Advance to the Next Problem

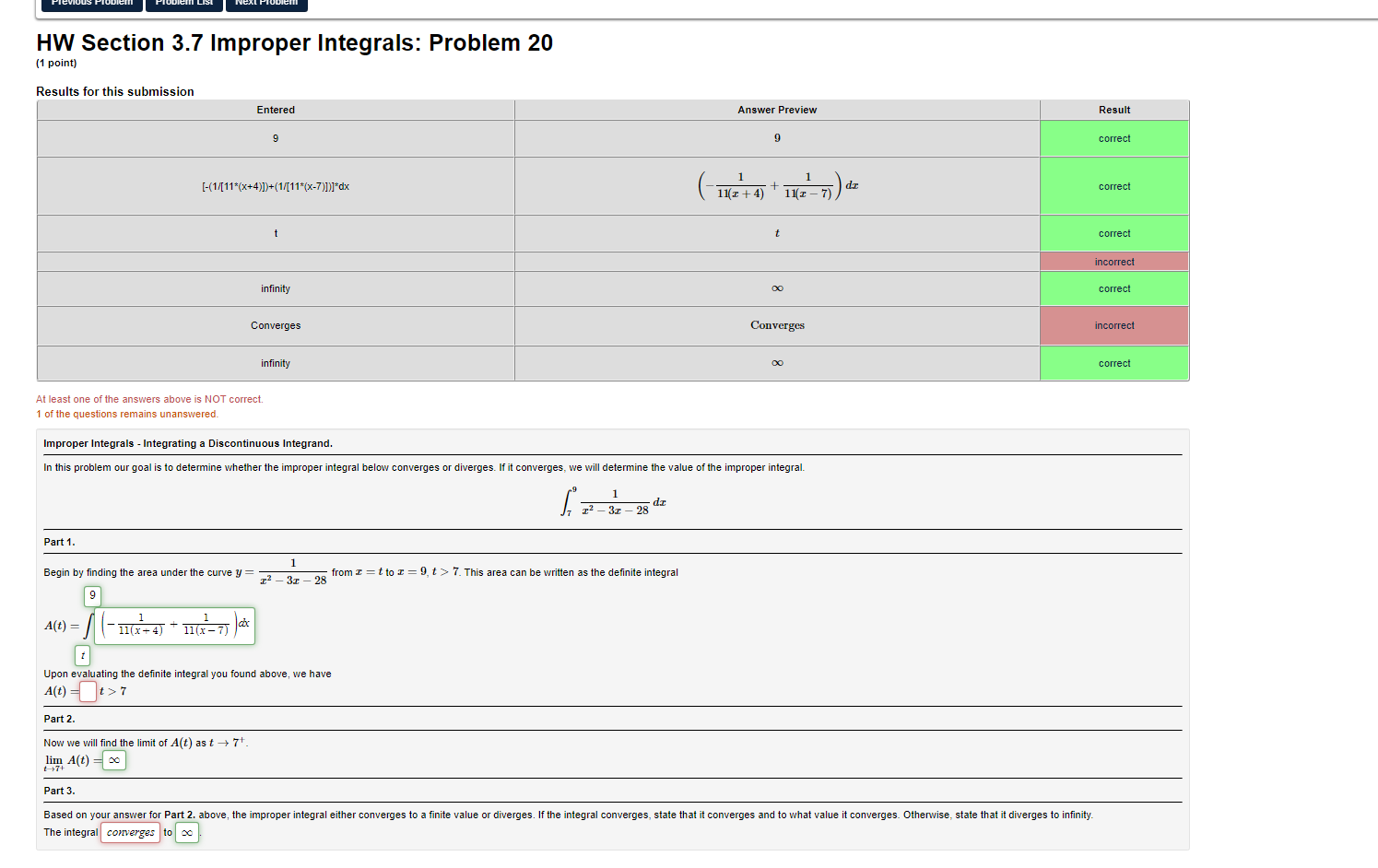[x=266, y=4]
